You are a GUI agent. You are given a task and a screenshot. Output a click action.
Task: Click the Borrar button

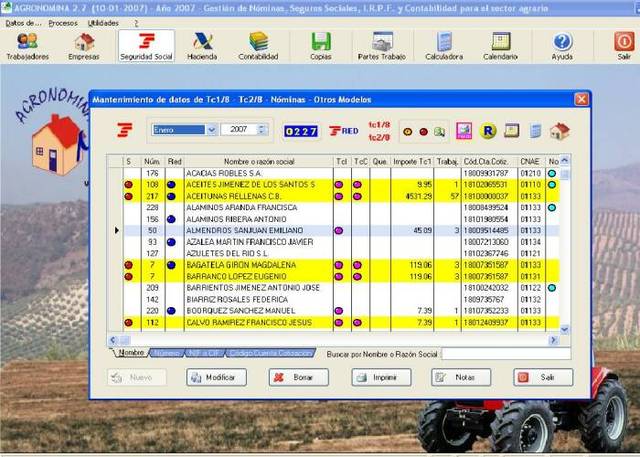coord(299,377)
